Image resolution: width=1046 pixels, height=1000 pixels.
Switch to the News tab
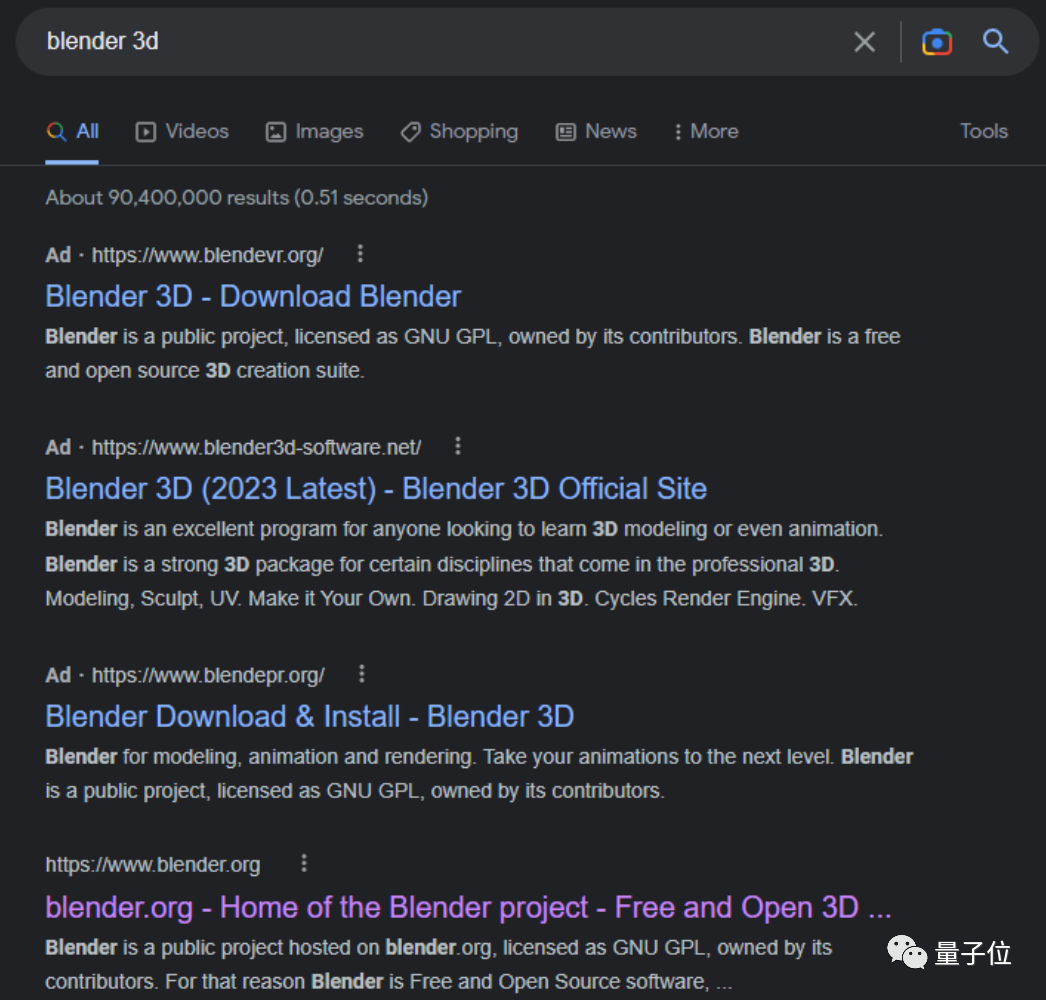click(x=596, y=131)
